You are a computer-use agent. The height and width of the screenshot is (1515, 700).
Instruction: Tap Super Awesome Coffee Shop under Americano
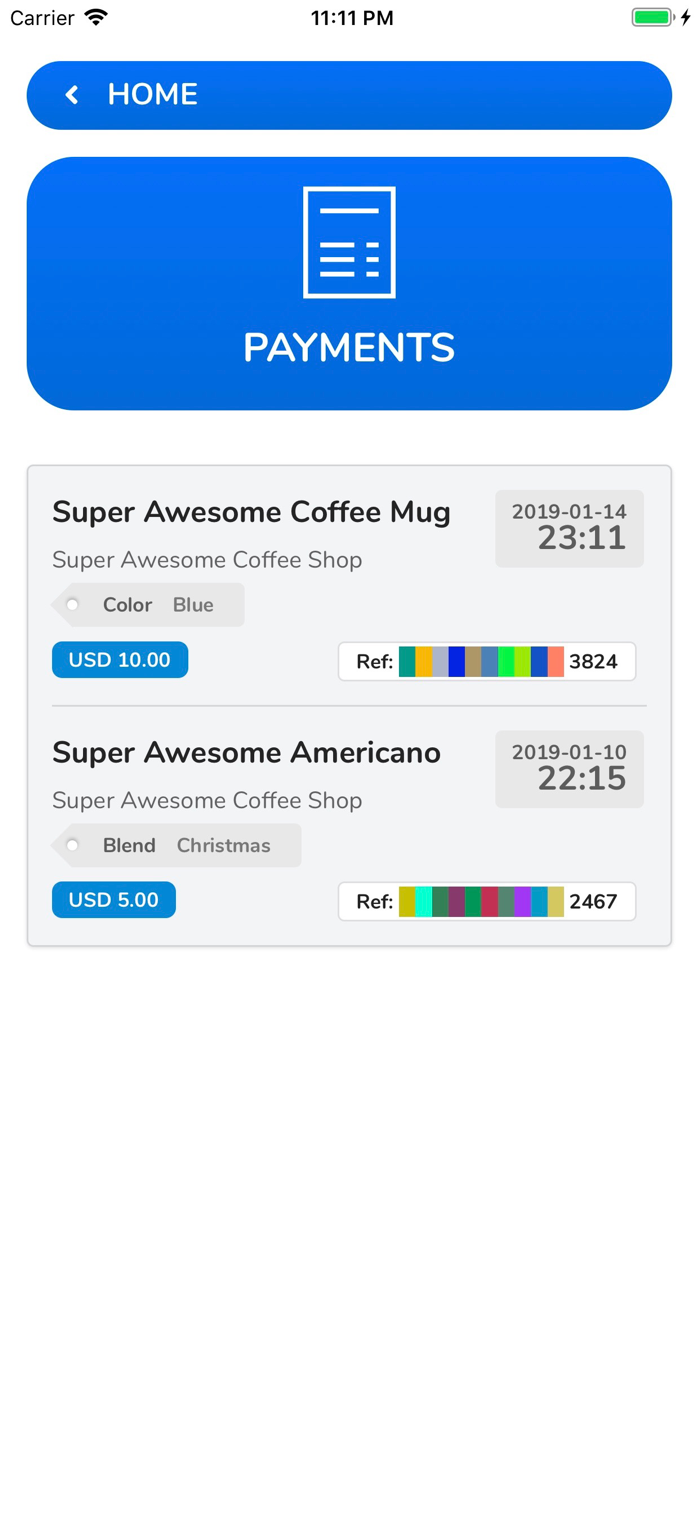click(207, 800)
